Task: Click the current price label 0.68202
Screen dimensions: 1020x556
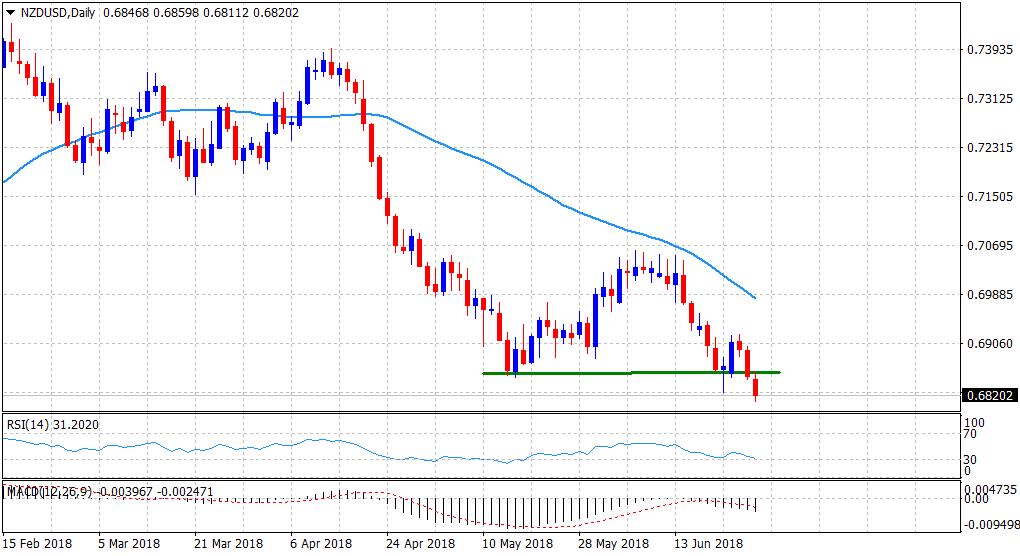Action: pyautogui.click(x=988, y=395)
